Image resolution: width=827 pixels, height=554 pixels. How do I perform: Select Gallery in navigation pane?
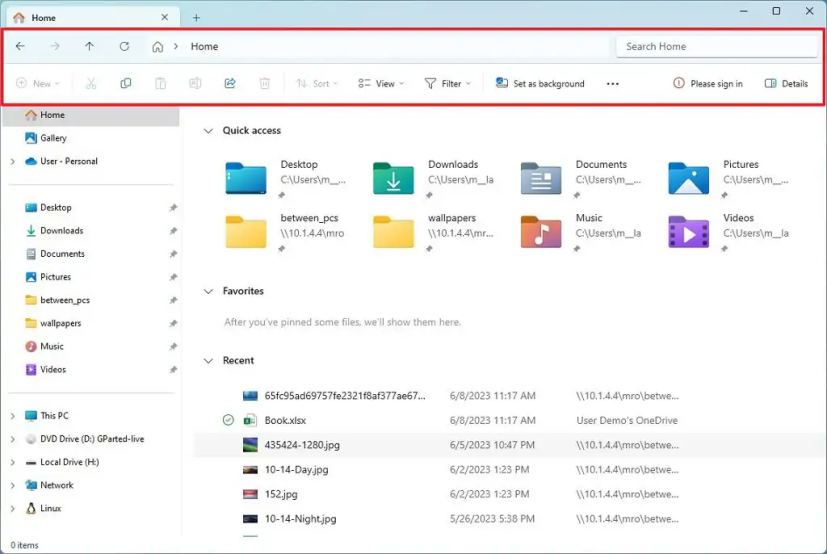53,138
